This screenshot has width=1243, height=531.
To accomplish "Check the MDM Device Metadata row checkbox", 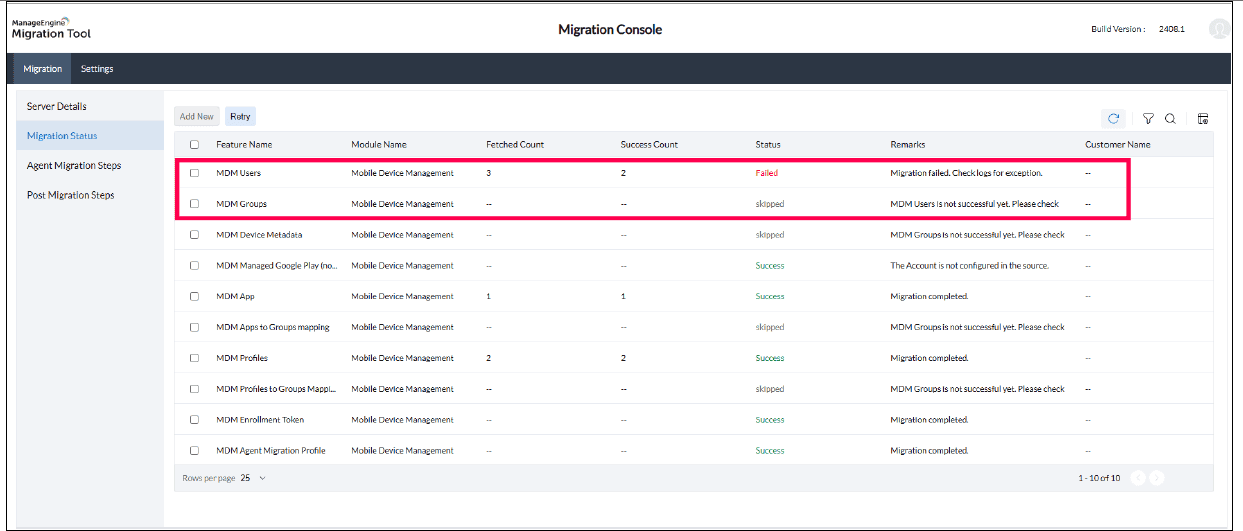I will (x=194, y=235).
